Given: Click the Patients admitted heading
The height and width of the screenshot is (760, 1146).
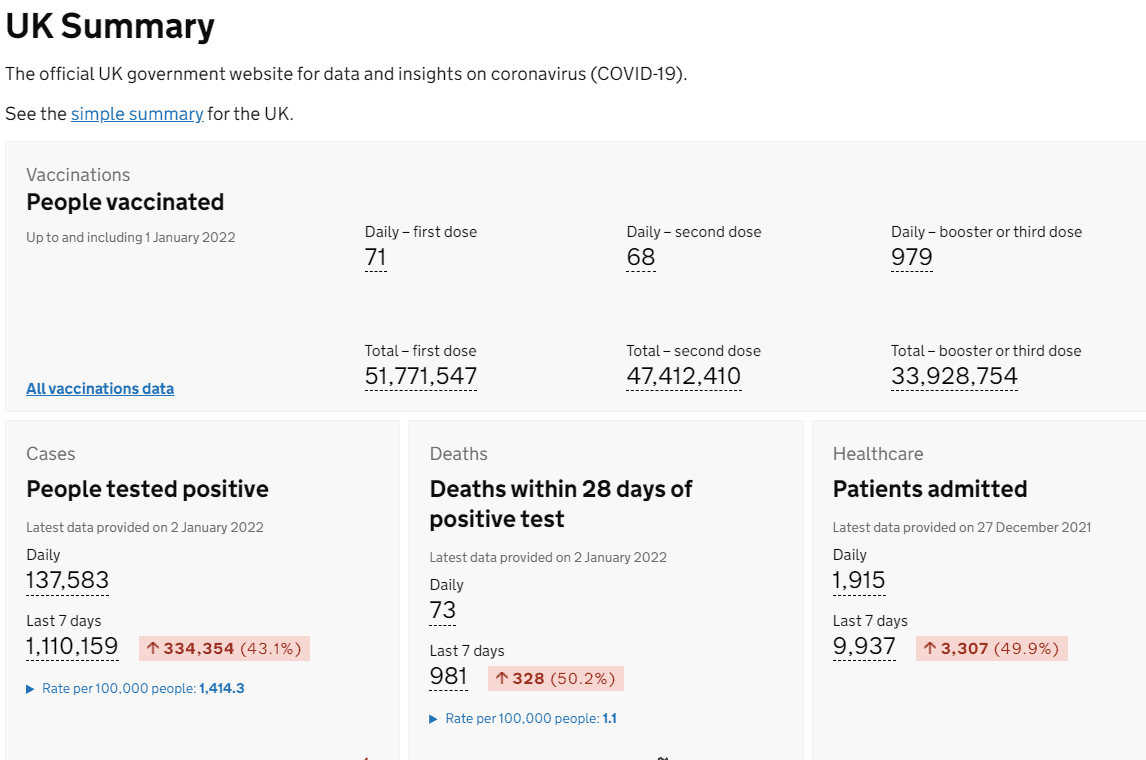Looking at the screenshot, I should (930, 489).
